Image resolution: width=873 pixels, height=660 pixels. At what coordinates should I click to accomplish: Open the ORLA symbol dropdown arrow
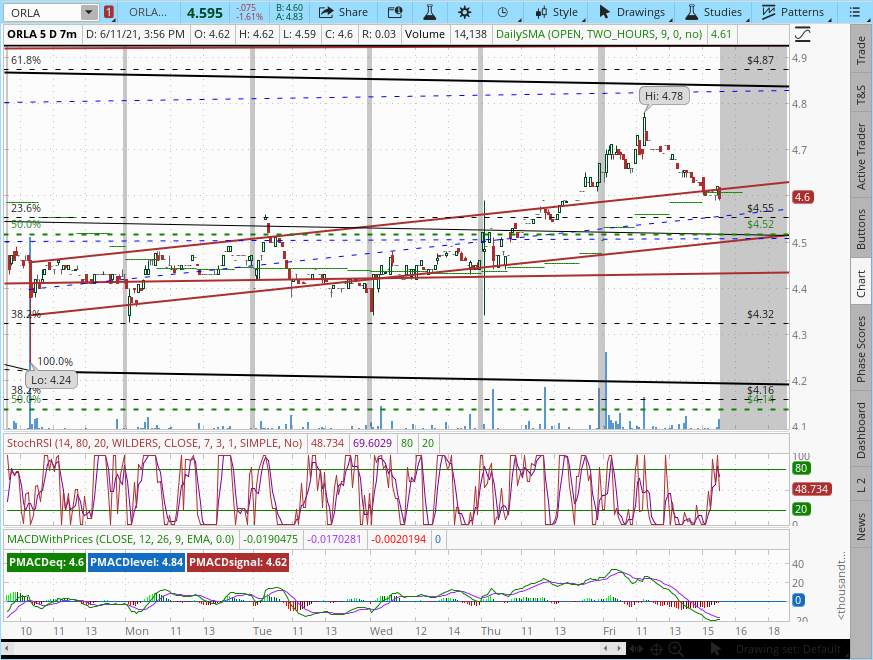[x=89, y=12]
